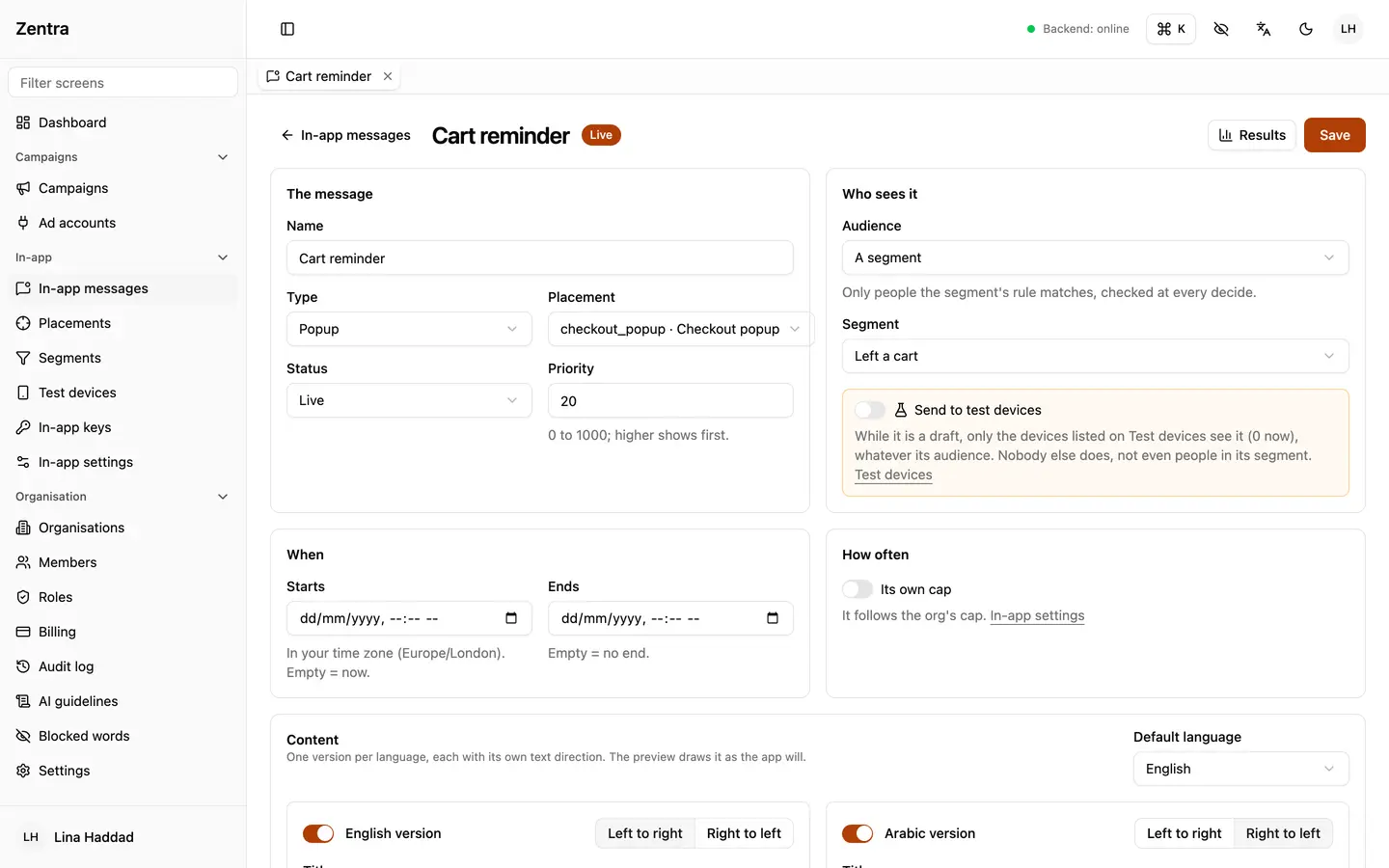
Task: Save the Cart reminder message
Action: [1335, 135]
